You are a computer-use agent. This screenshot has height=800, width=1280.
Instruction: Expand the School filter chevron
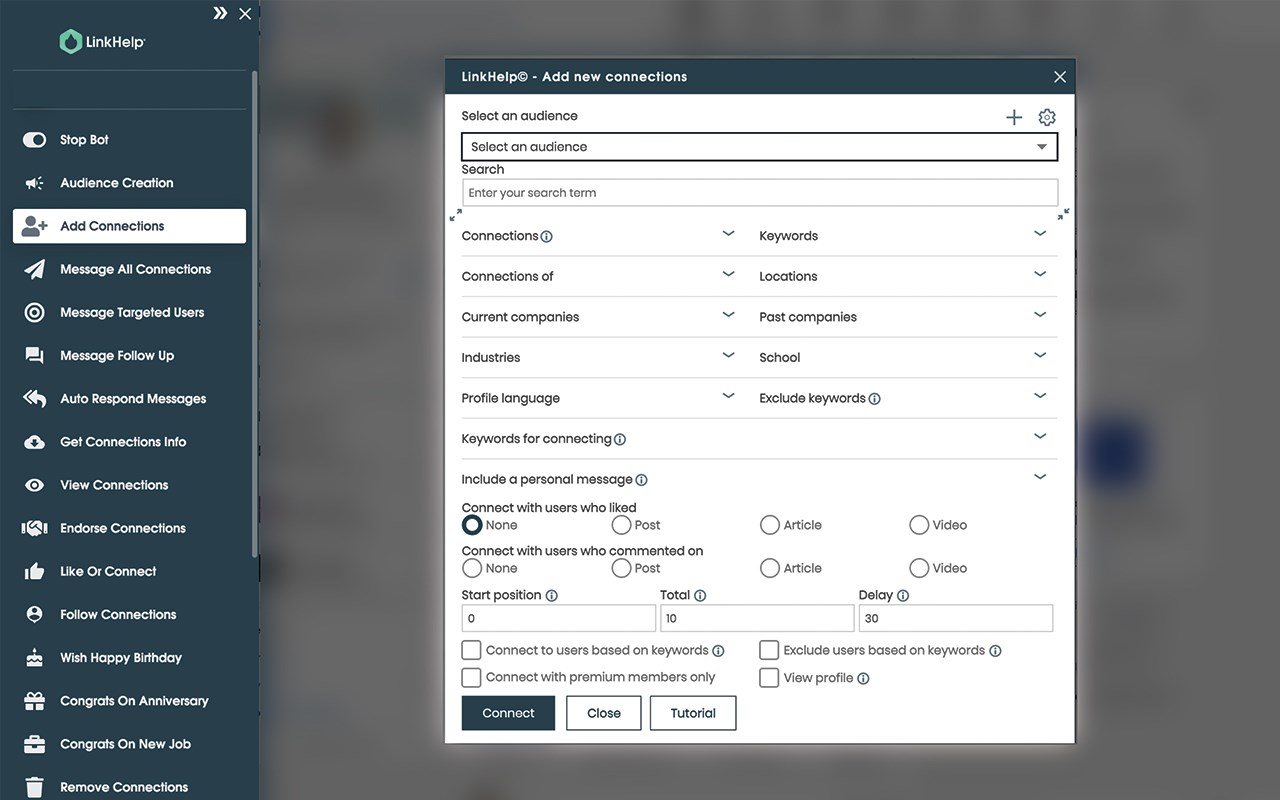1040,355
